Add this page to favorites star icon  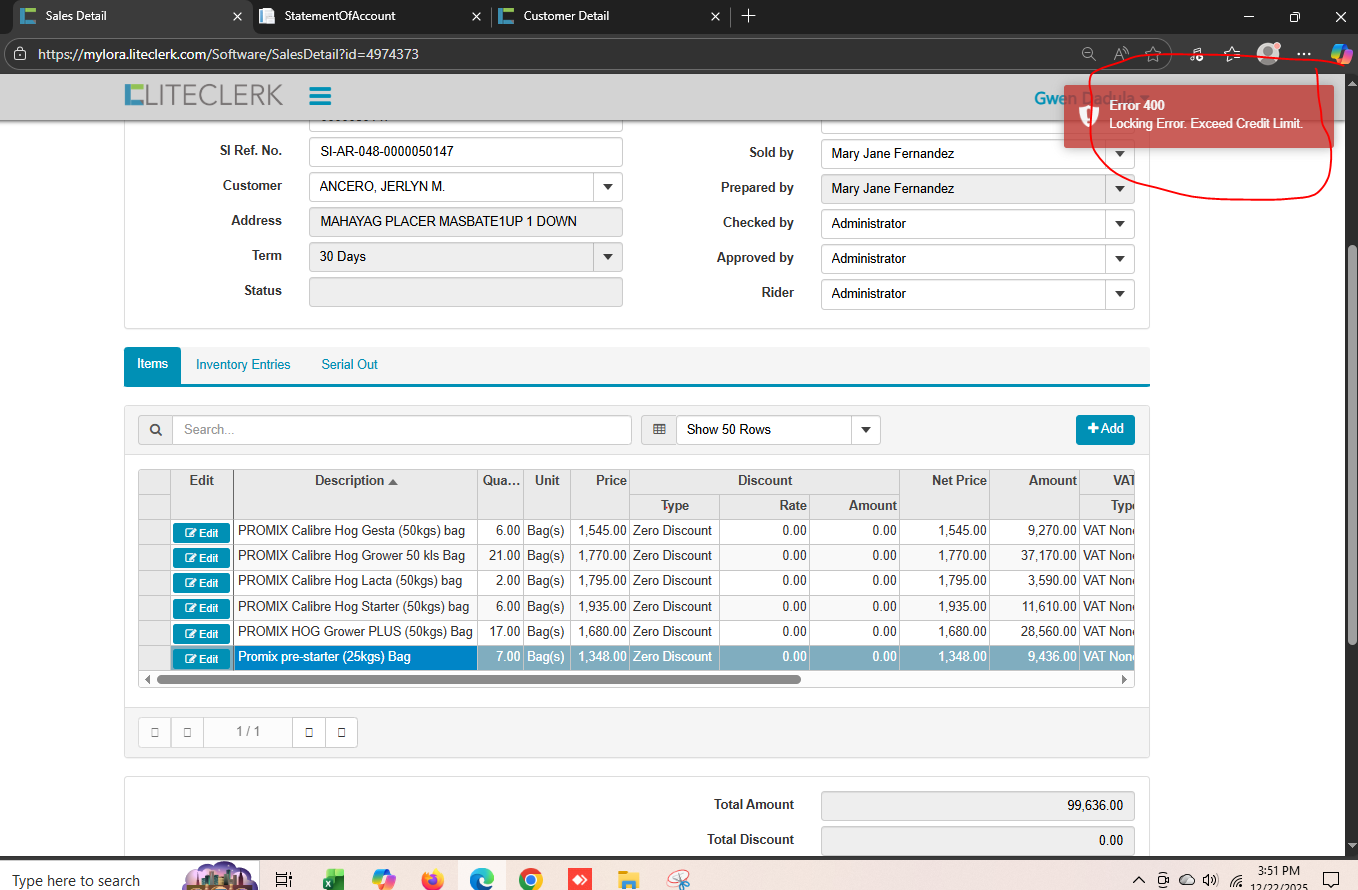pyautogui.click(x=1153, y=55)
